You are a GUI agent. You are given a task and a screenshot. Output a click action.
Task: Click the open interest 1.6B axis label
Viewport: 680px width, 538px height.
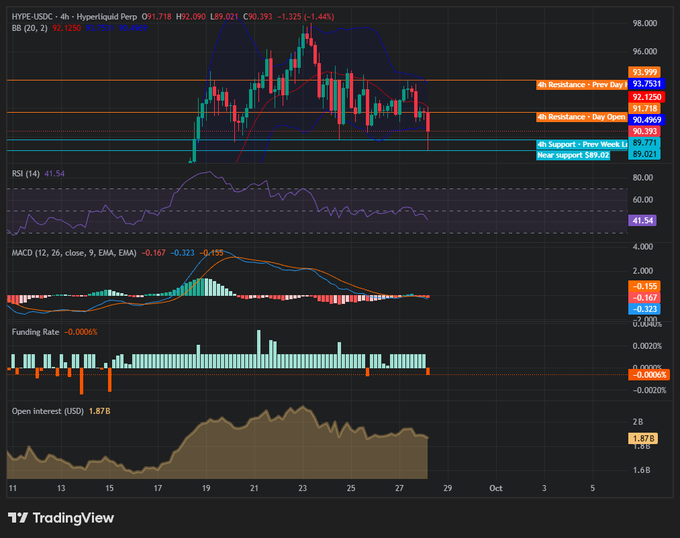point(641,470)
